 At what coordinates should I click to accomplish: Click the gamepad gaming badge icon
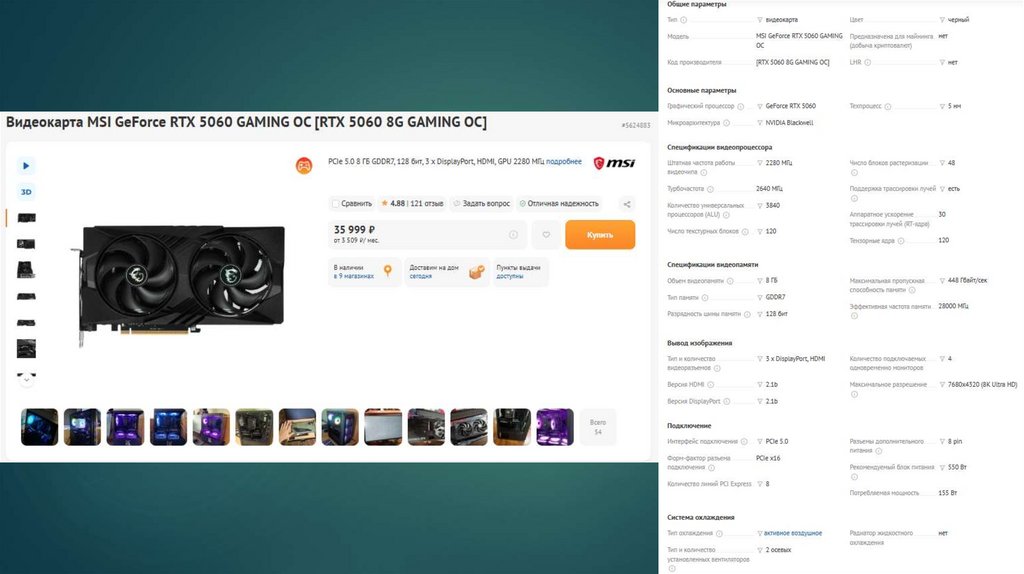(x=304, y=166)
